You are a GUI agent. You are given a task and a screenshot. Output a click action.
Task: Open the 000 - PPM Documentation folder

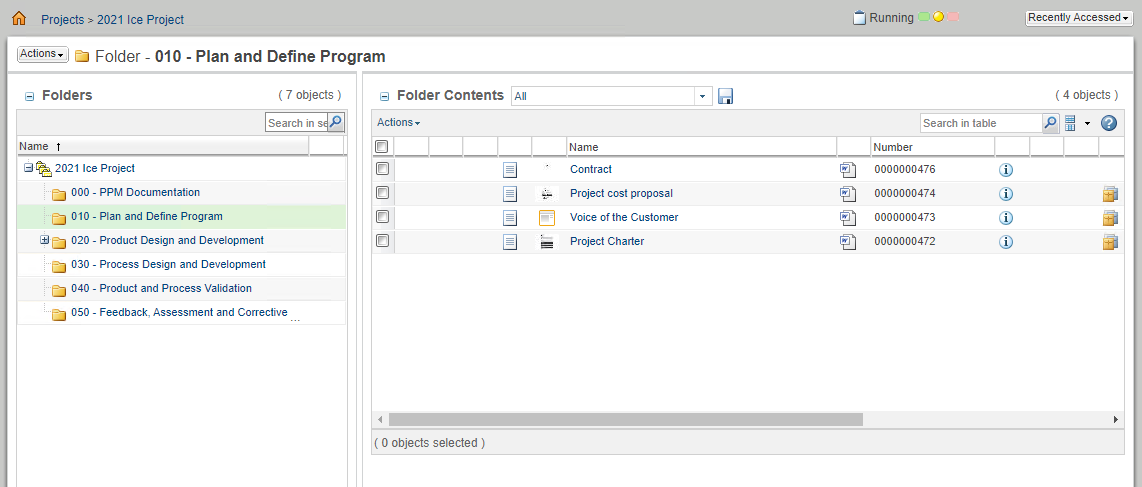pos(135,192)
